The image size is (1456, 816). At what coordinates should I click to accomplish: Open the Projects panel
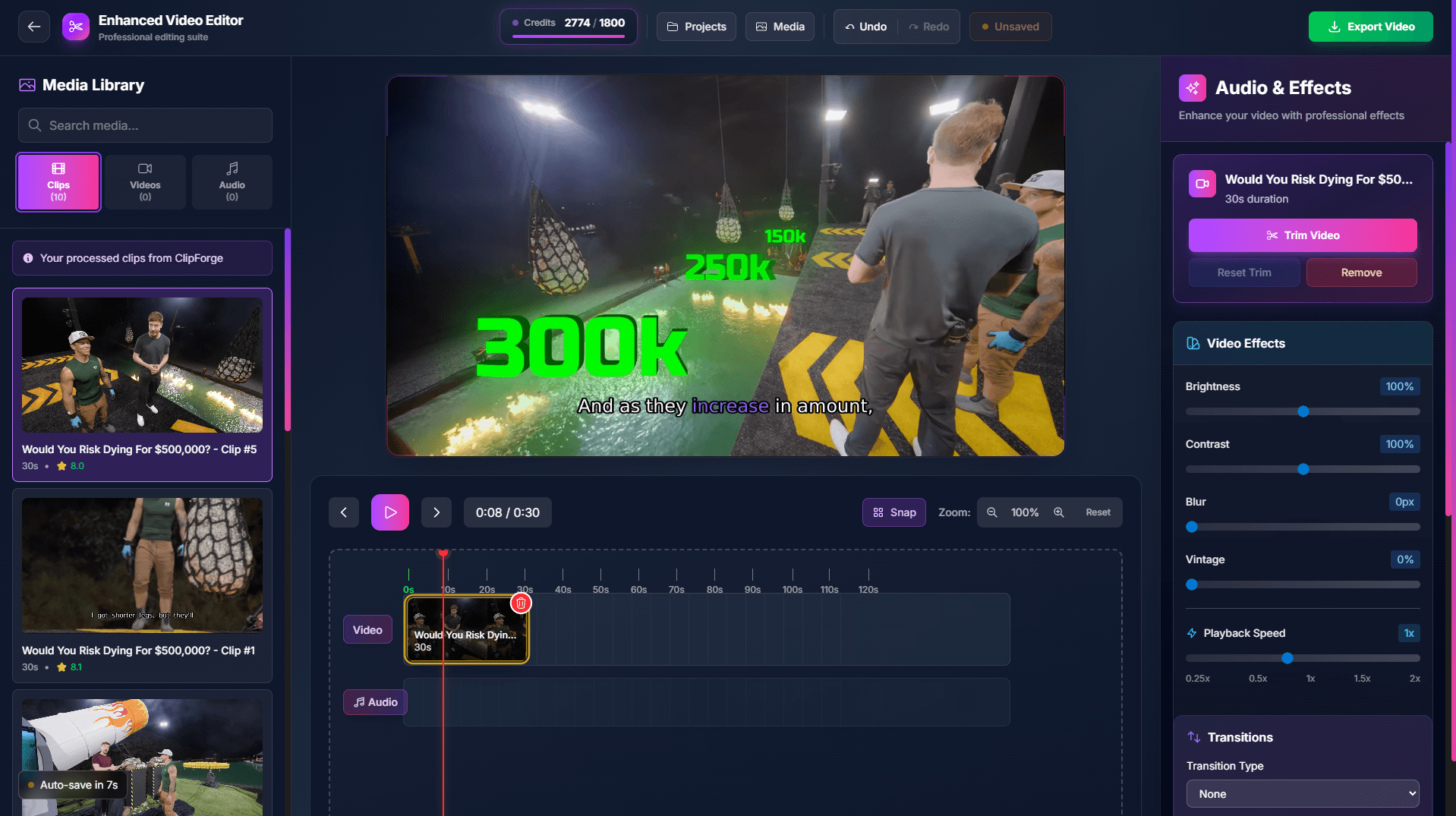coord(695,26)
